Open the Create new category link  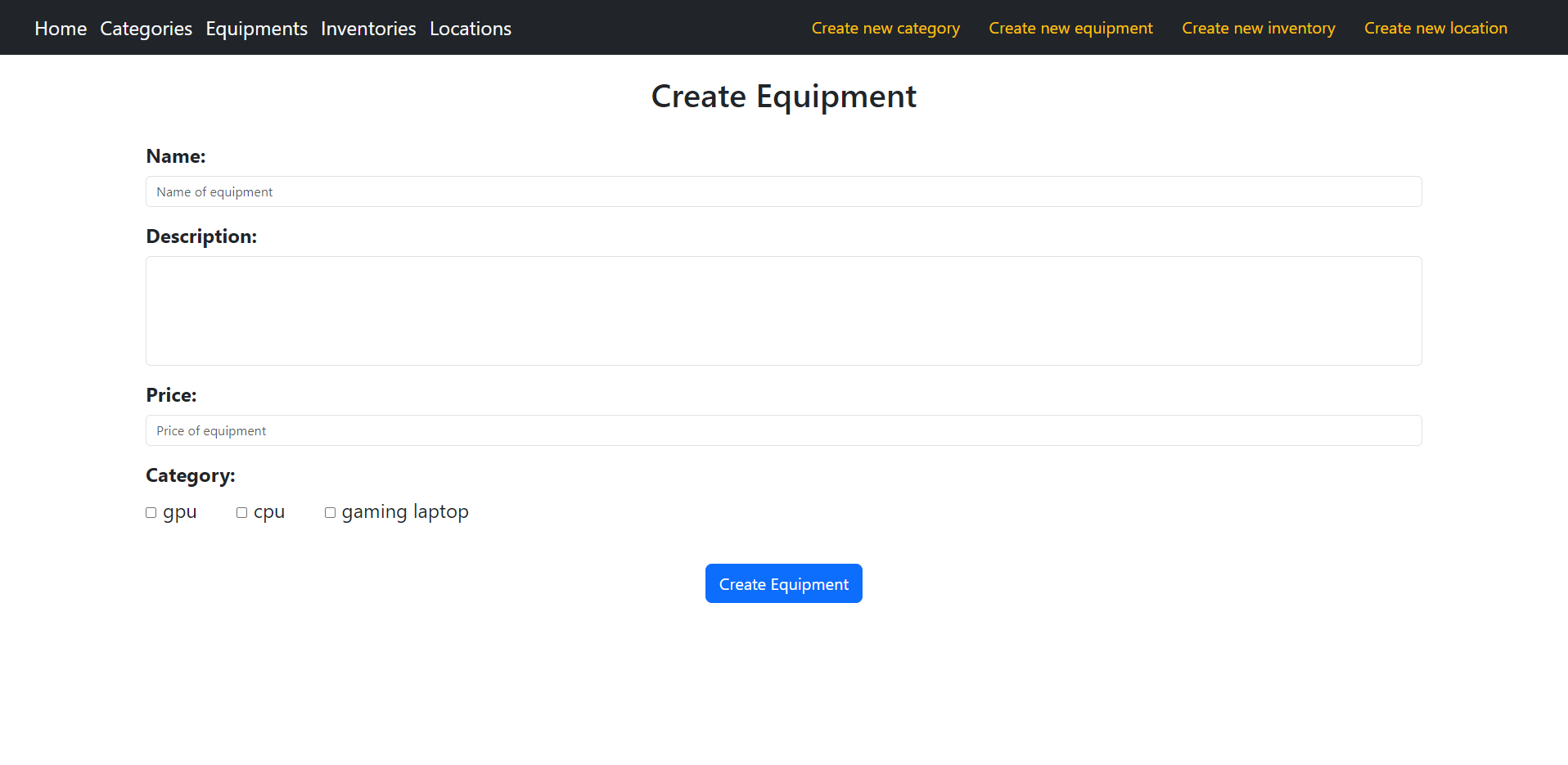click(x=885, y=28)
